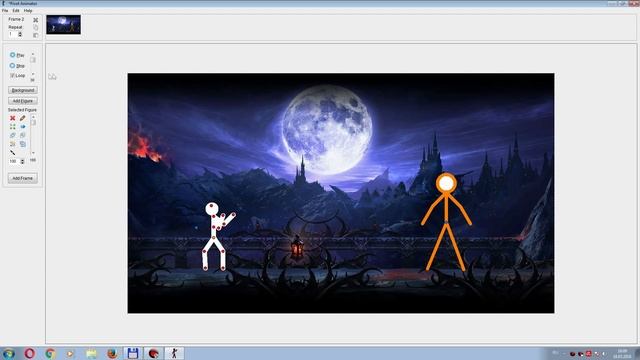Open the Help menu
Image resolution: width=640 pixels, height=360 pixels.
[28, 11]
